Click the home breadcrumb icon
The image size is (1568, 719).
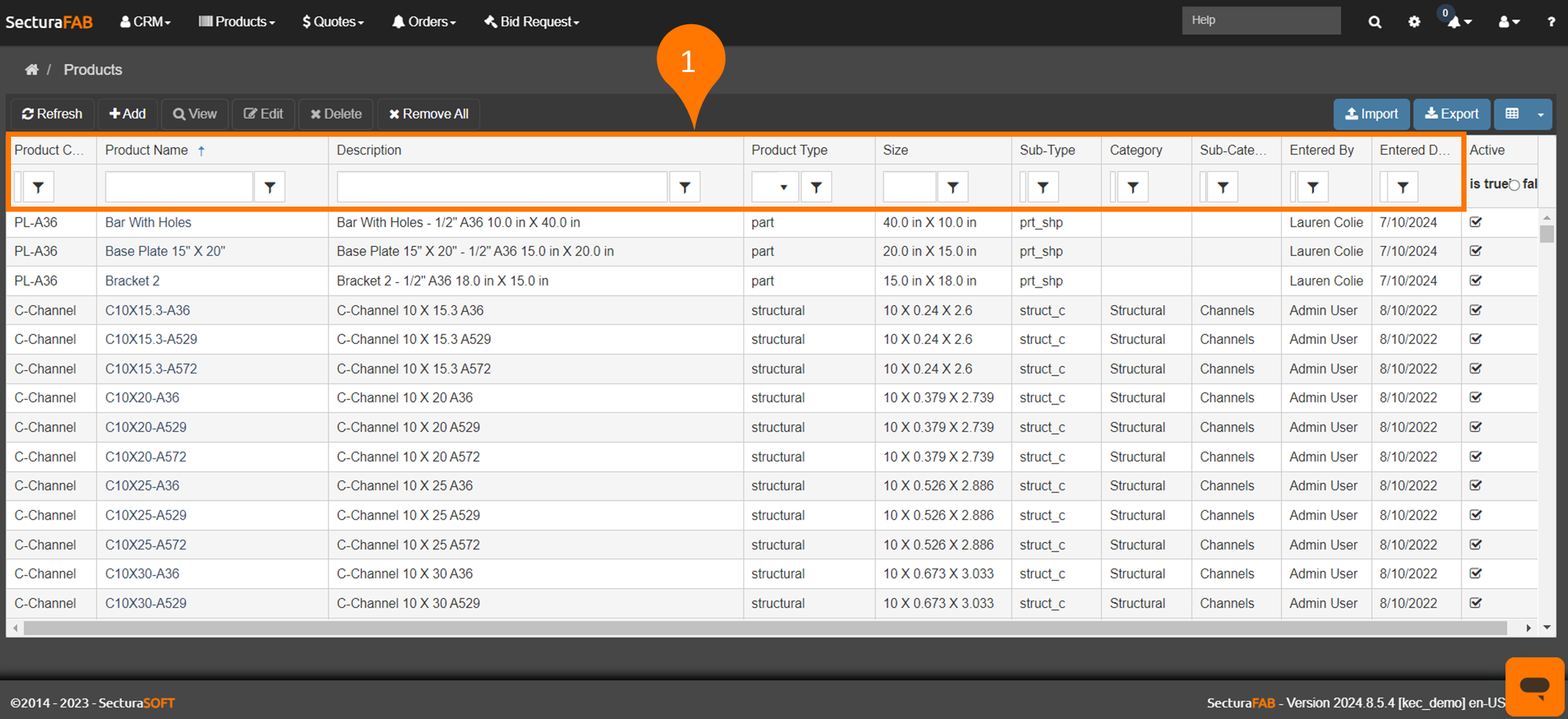coord(32,70)
